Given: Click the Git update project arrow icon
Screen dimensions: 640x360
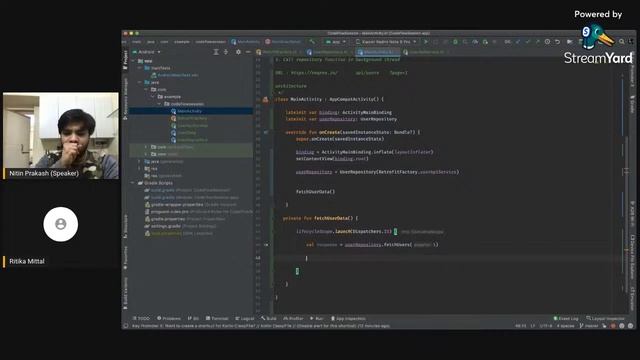Looking at the screenshot, I should point(518,42).
